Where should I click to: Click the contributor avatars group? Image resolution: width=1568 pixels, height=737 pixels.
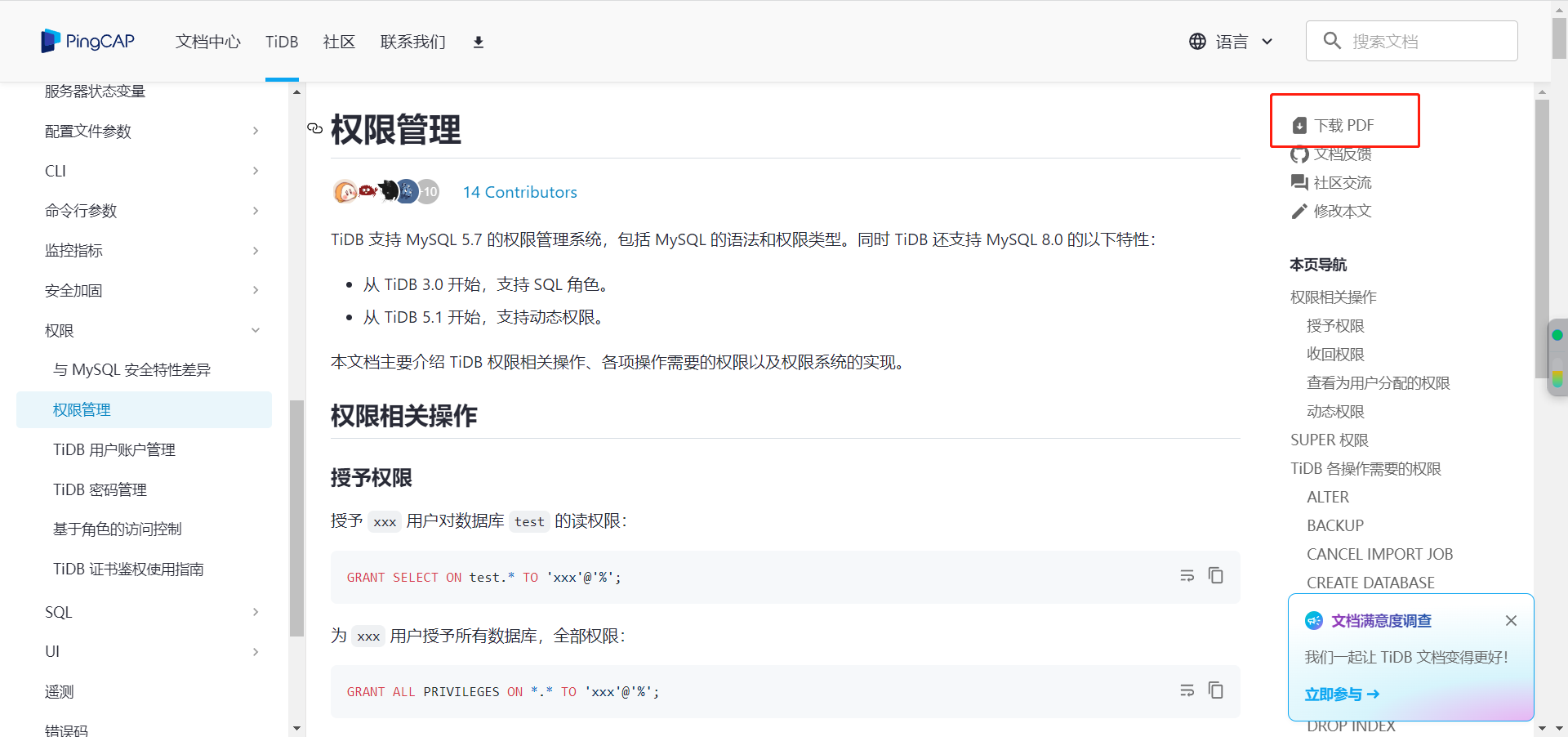(386, 192)
